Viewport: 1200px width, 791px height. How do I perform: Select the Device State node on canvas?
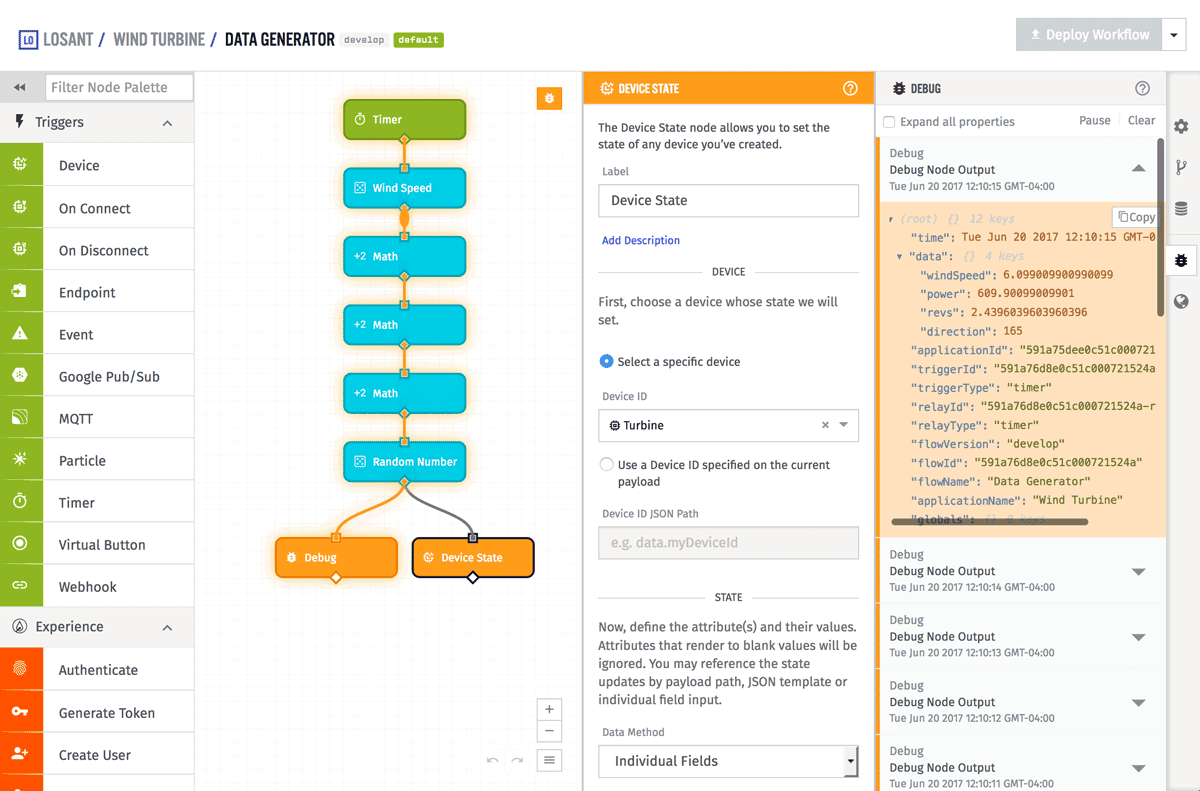[473, 558]
